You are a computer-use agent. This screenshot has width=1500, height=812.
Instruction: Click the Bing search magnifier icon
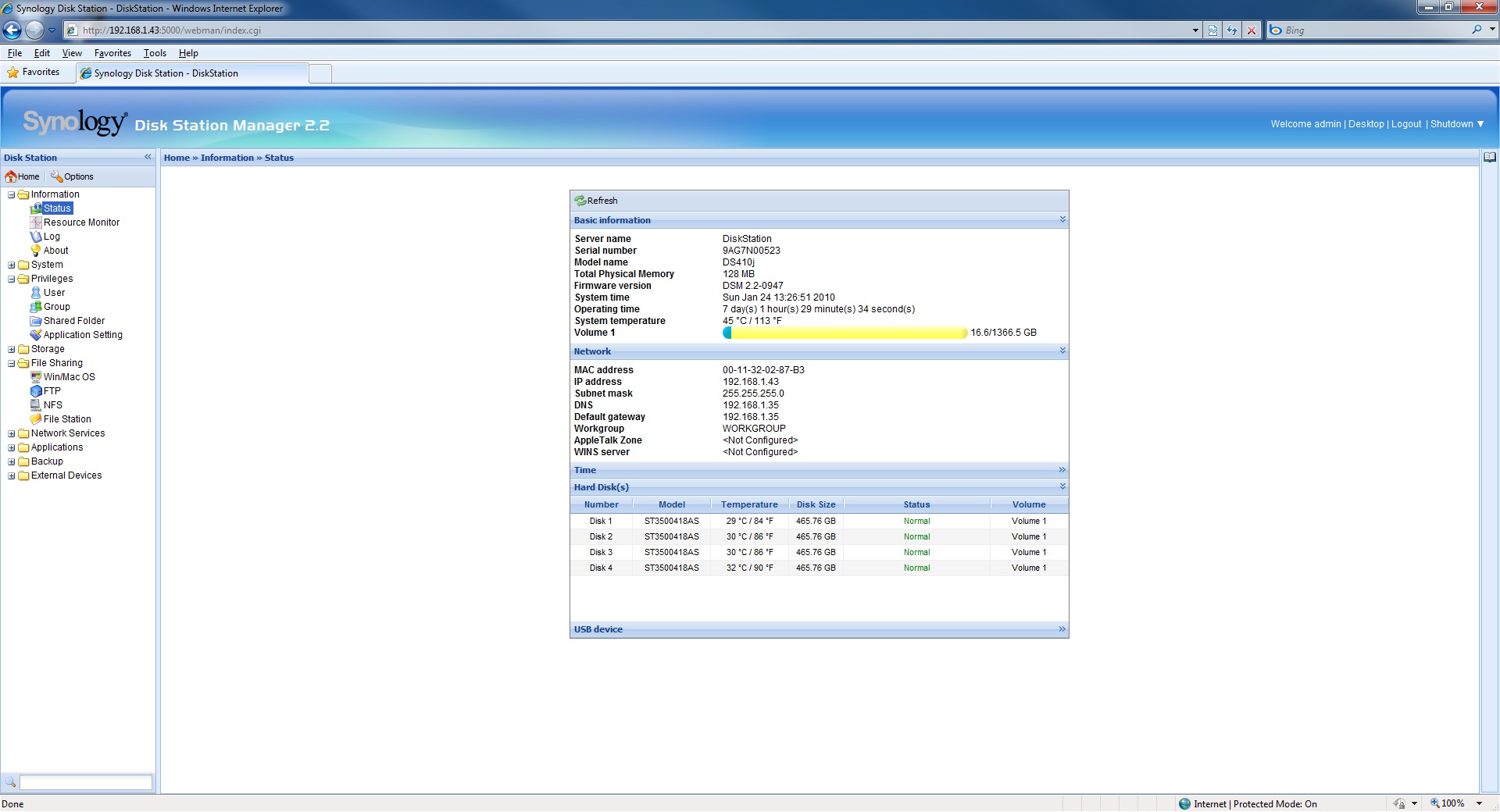1477,30
